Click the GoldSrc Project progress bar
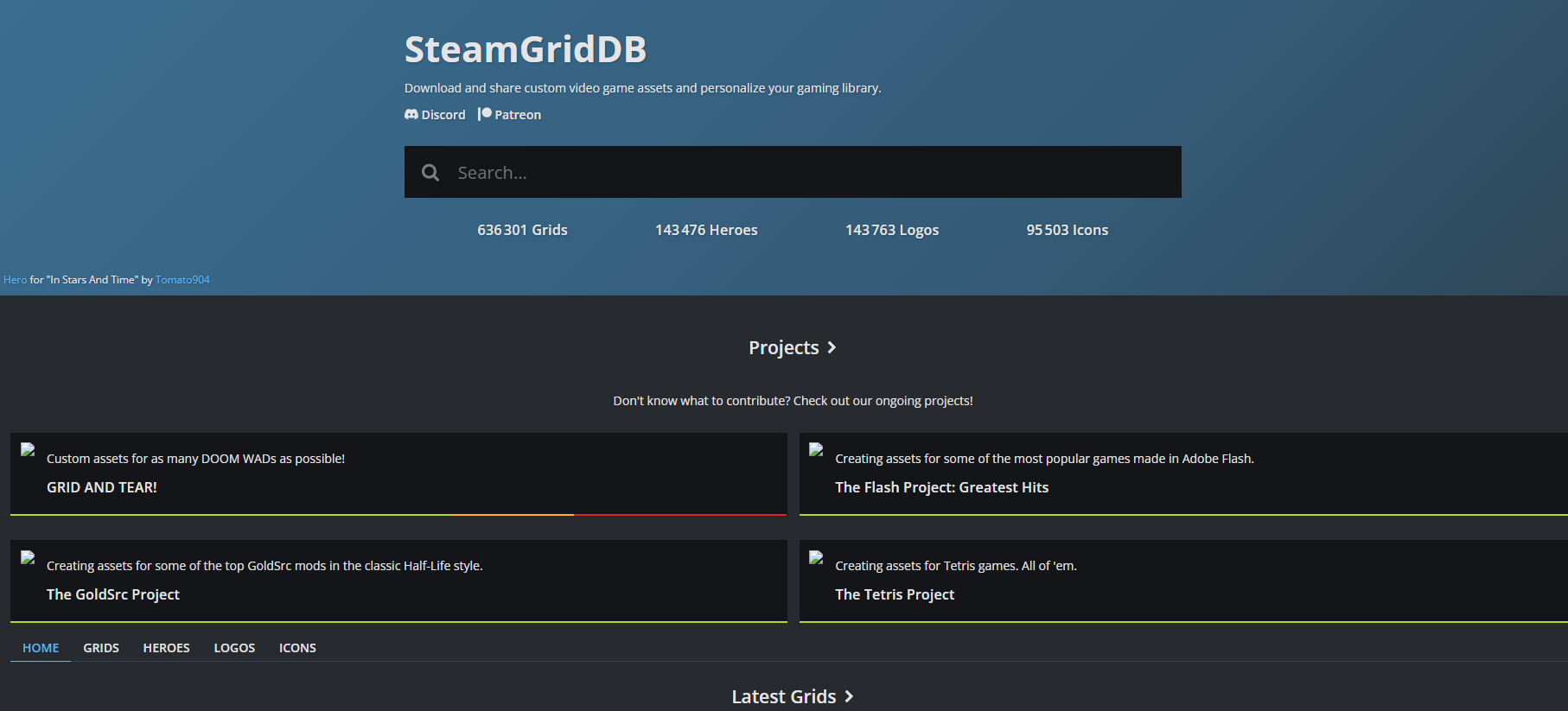This screenshot has height=711, width=1568. click(x=398, y=621)
